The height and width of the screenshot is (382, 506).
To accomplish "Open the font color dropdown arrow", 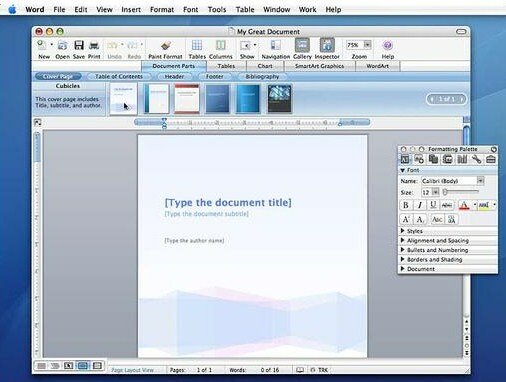I will [474, 205].
